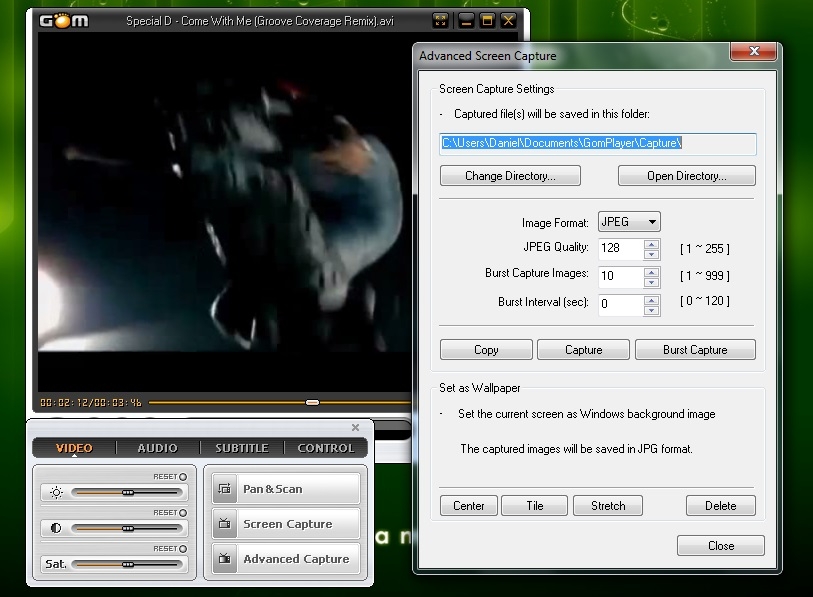The width and height of the screenshot is (813, 597).
Task: Increase Burst Capture Images count
Action: [x=652, y=271]
